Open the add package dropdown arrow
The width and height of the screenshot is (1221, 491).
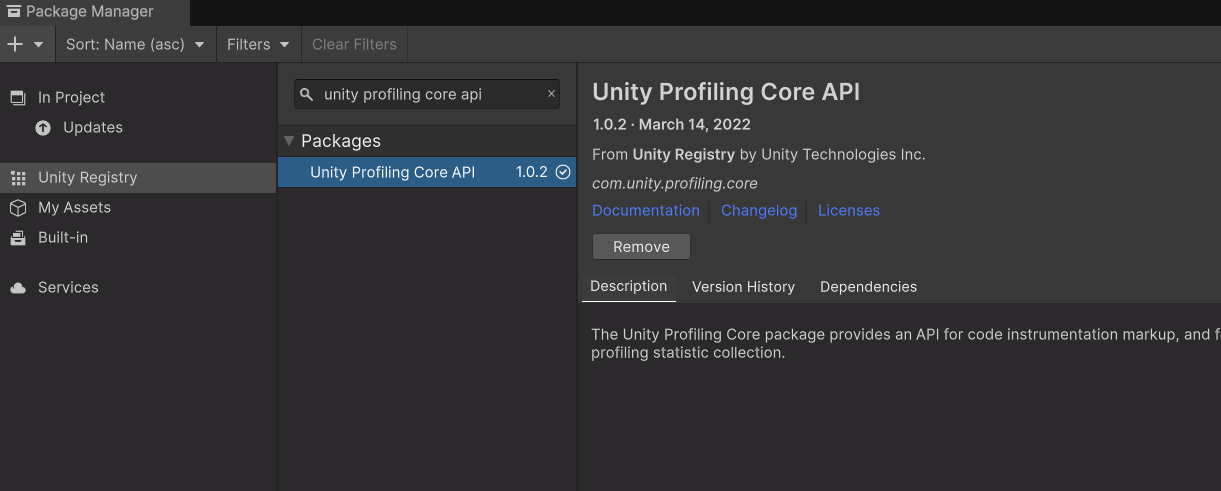click(x=39, y=44)
